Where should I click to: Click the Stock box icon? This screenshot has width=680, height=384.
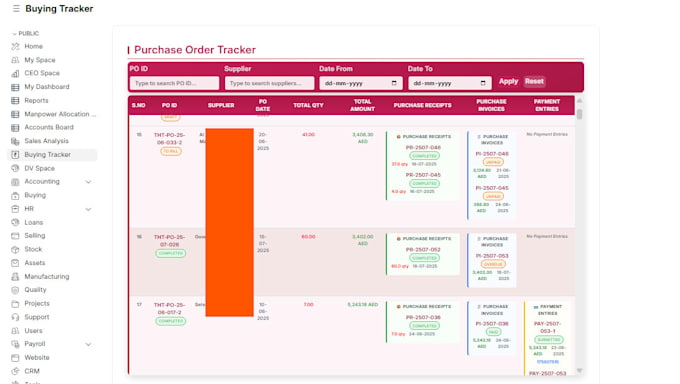[x=15, y=249]
